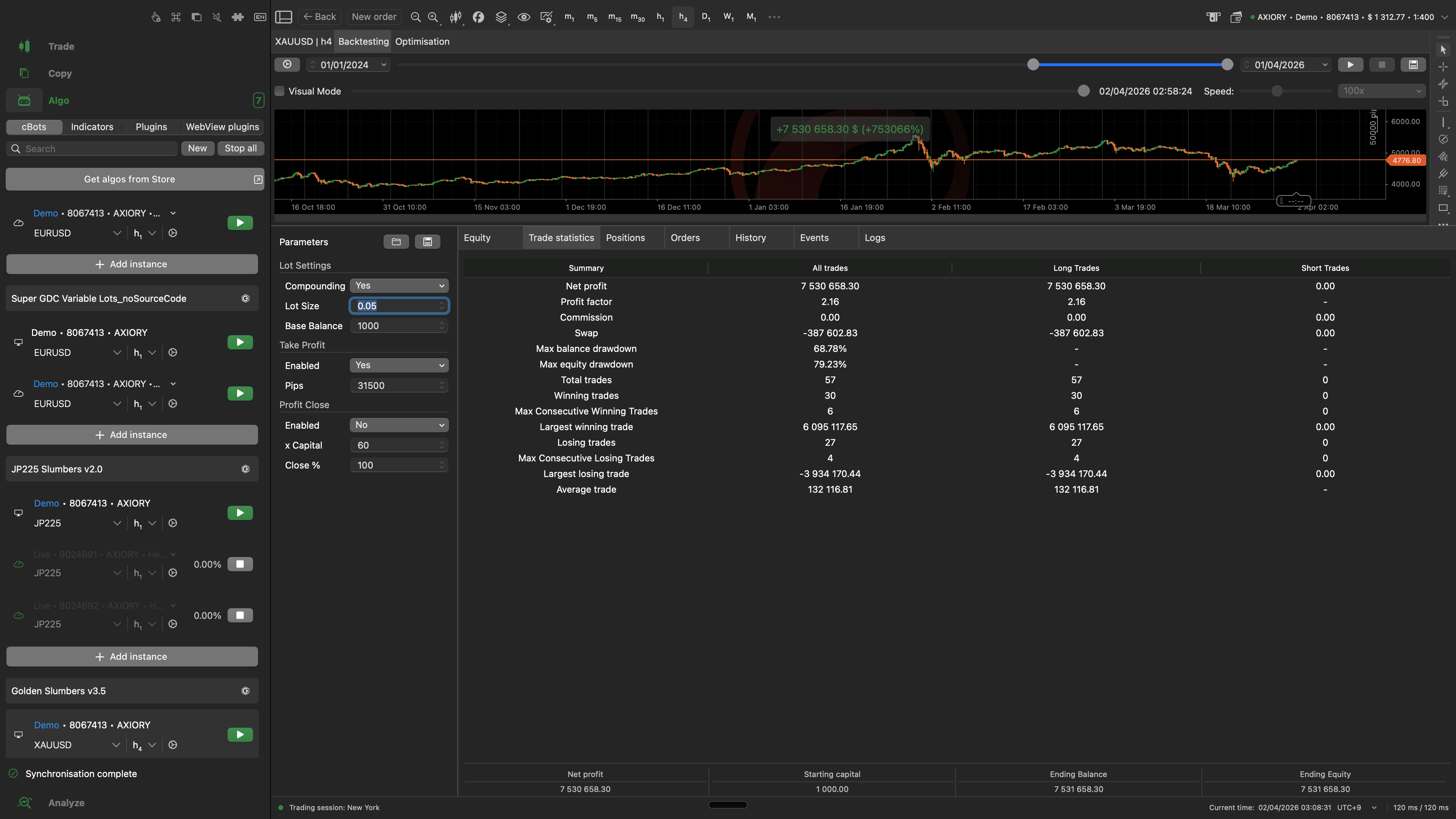
Task: Open the Profit Close Enabled dropdown
Action: 399,425
